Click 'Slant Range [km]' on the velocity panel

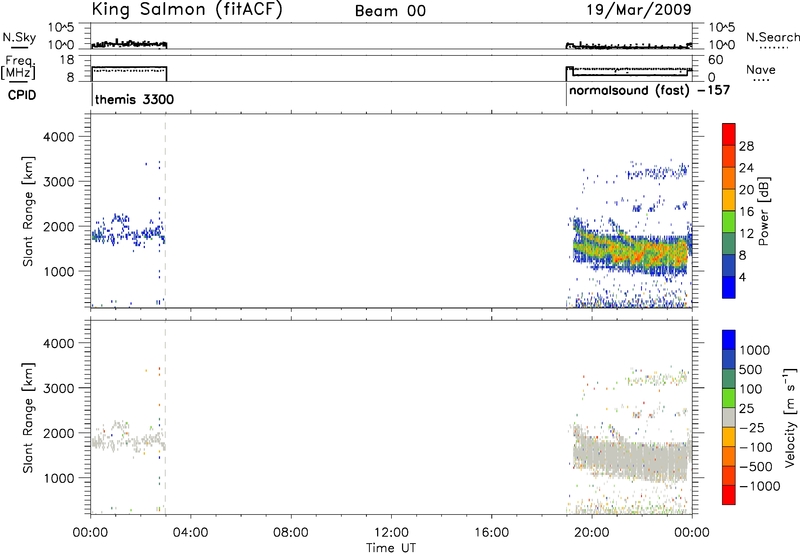coord(28,417)
